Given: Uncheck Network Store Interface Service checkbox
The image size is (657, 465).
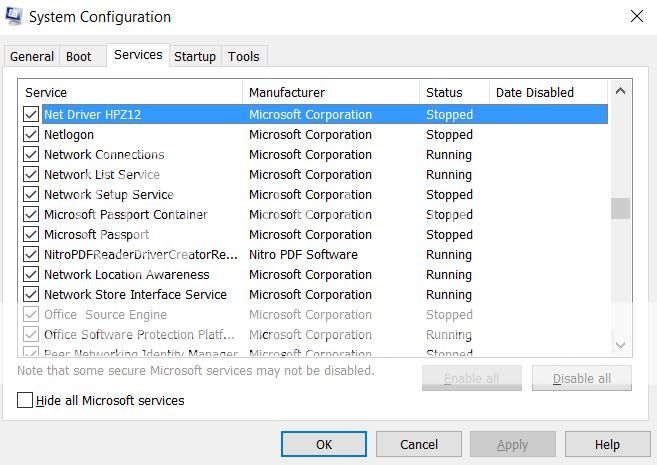Looking at the screenshot, I should coord(31,294).
